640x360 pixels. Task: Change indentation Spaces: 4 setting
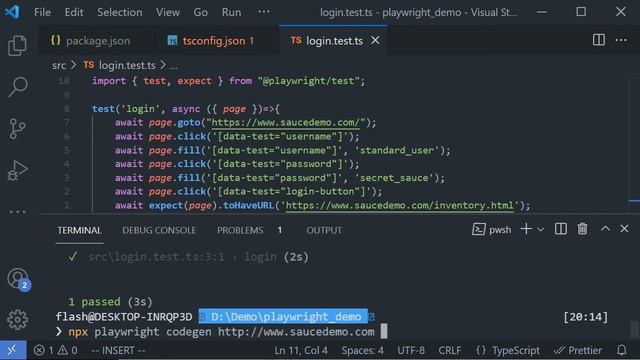[x=362, y=350]
